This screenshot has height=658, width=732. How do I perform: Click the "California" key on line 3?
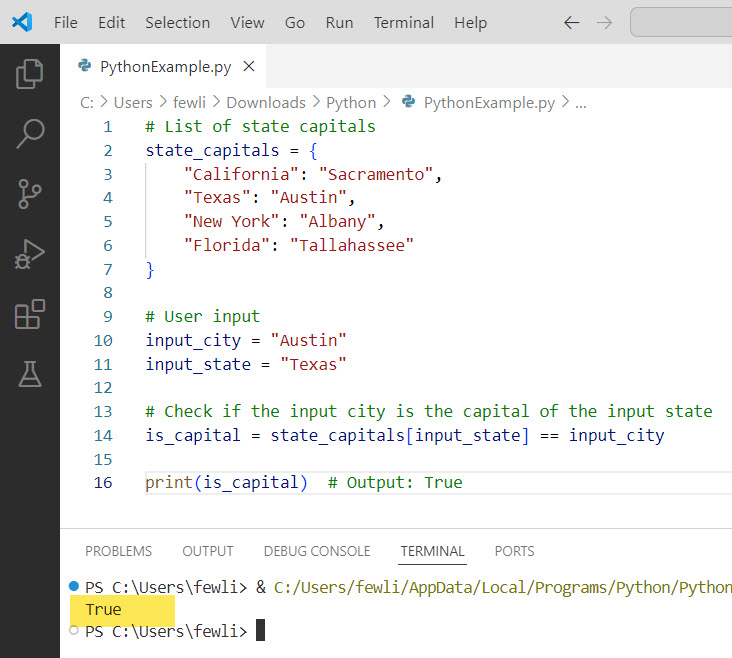[241, 174]
